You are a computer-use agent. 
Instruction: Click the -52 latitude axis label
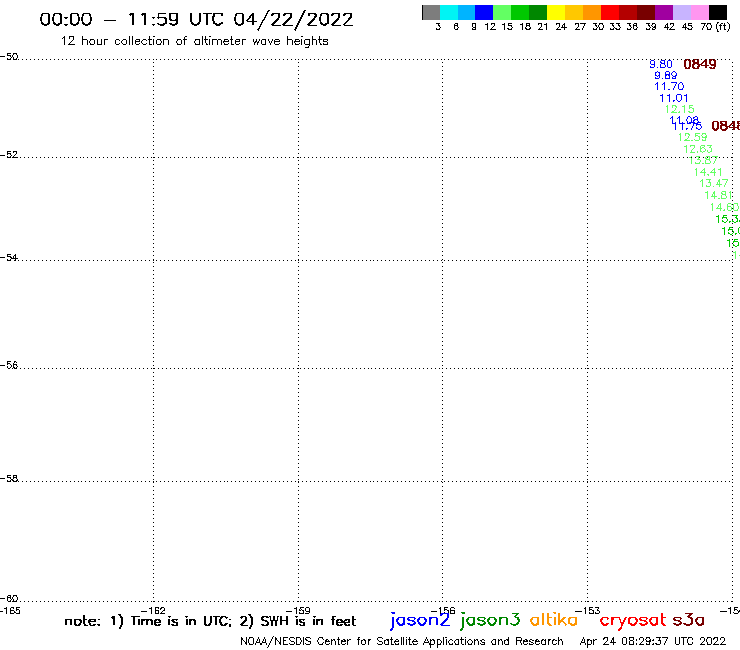tap(9, 155)
